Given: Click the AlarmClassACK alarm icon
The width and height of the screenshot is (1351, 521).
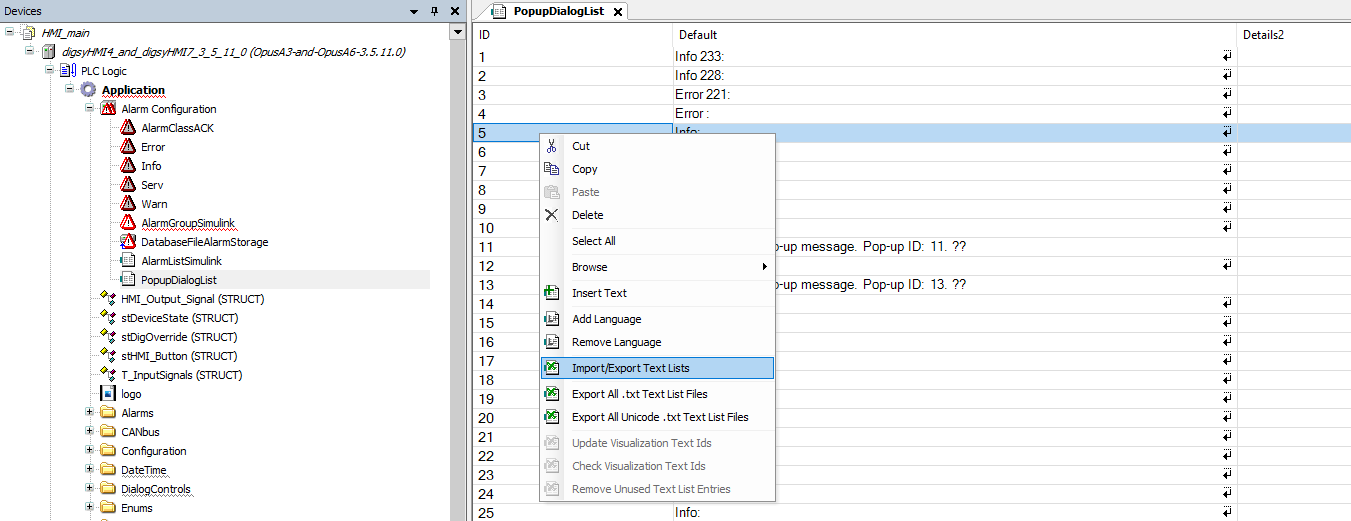Looking at the screenshot, I should pos(127,128).
